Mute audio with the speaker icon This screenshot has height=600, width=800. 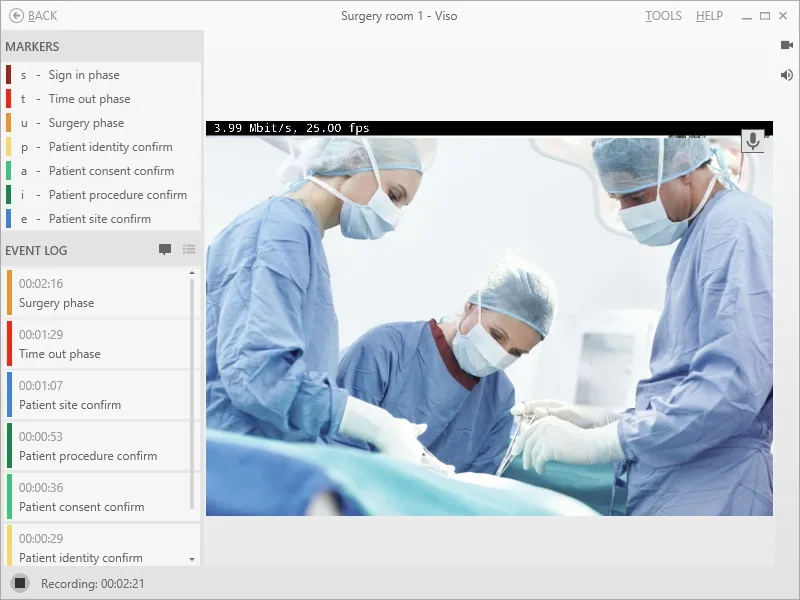(x=787, y=75)
